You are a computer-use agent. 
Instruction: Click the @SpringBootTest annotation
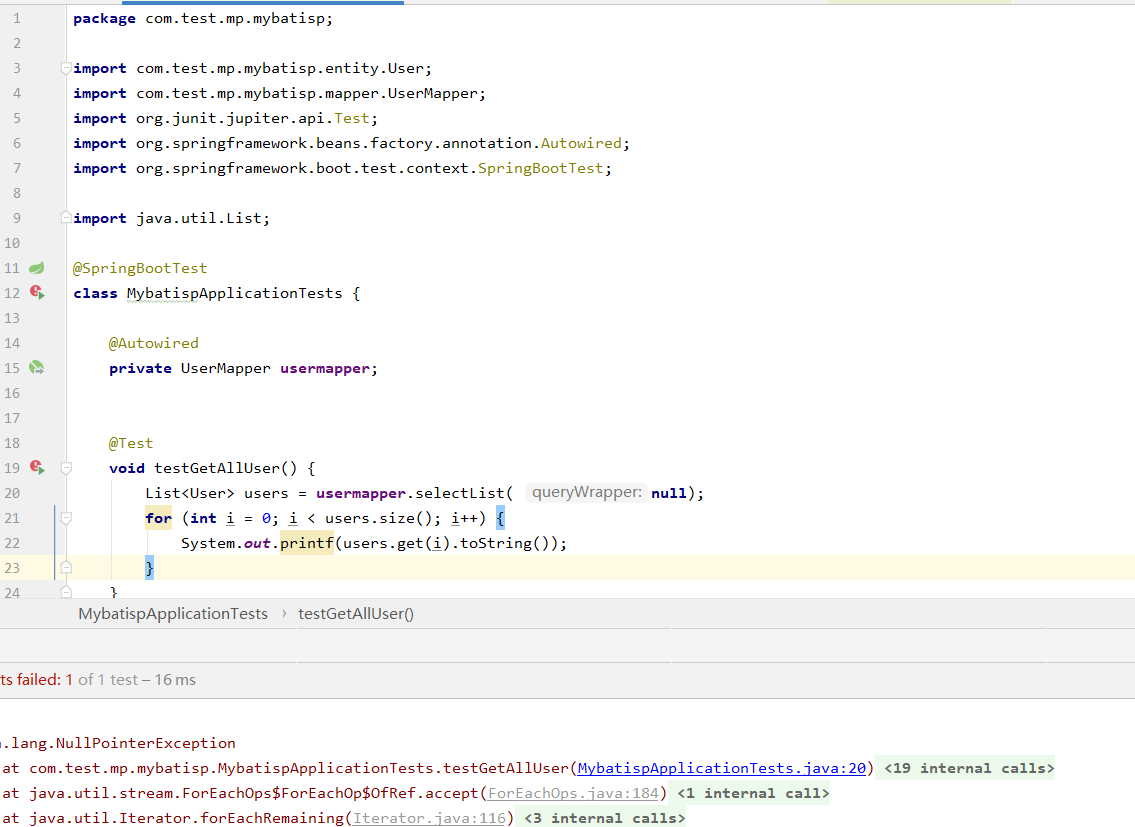coord(140,268)
